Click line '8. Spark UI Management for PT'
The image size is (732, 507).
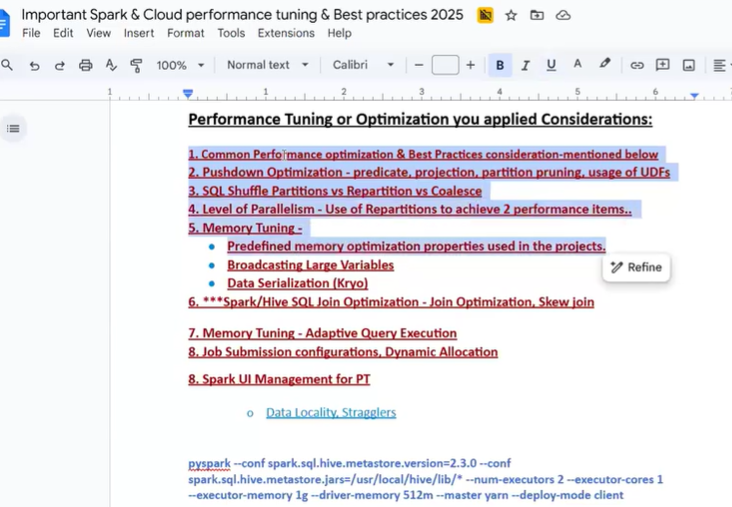(279, 379)
